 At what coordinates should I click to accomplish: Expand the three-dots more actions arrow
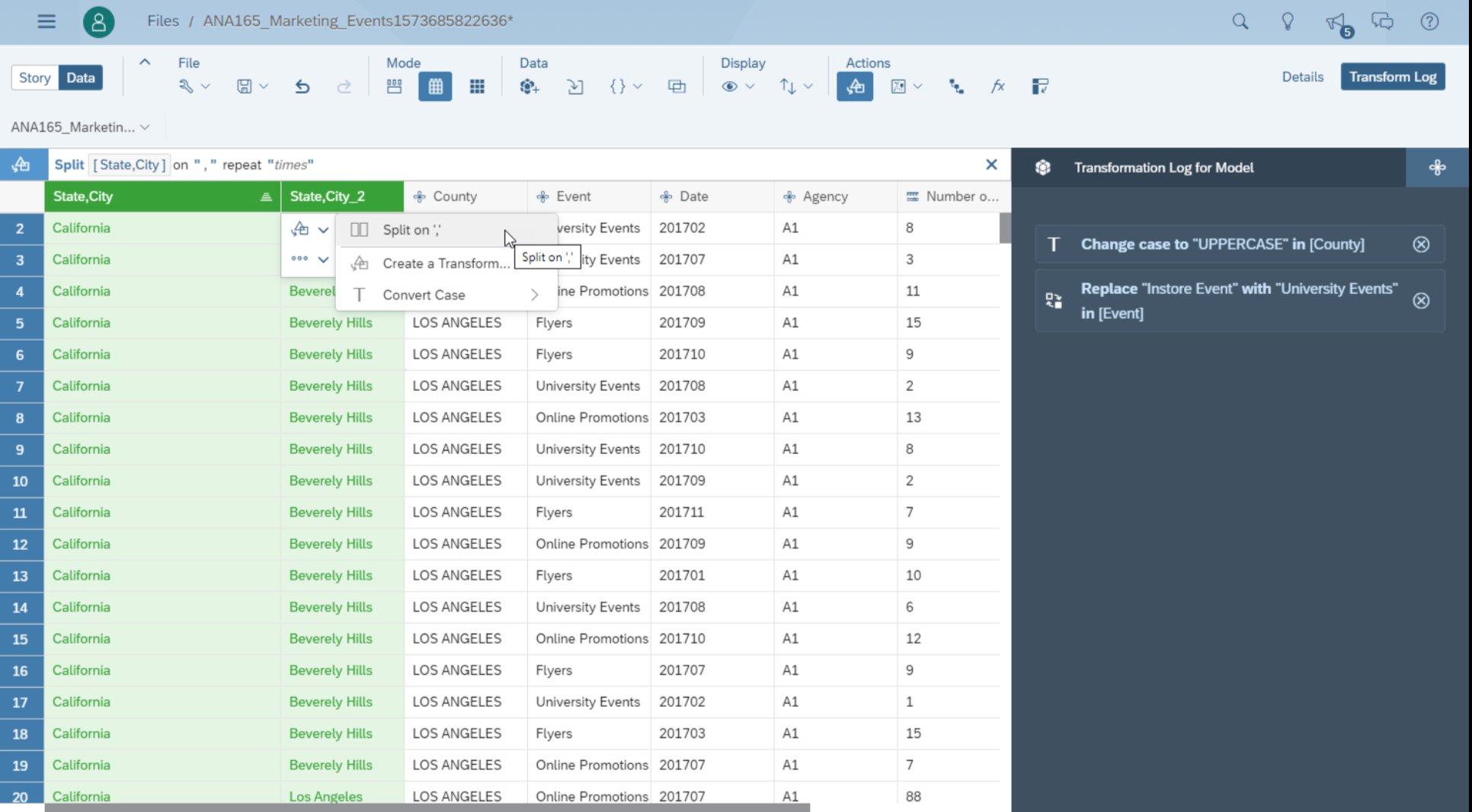tap(323, 260)
